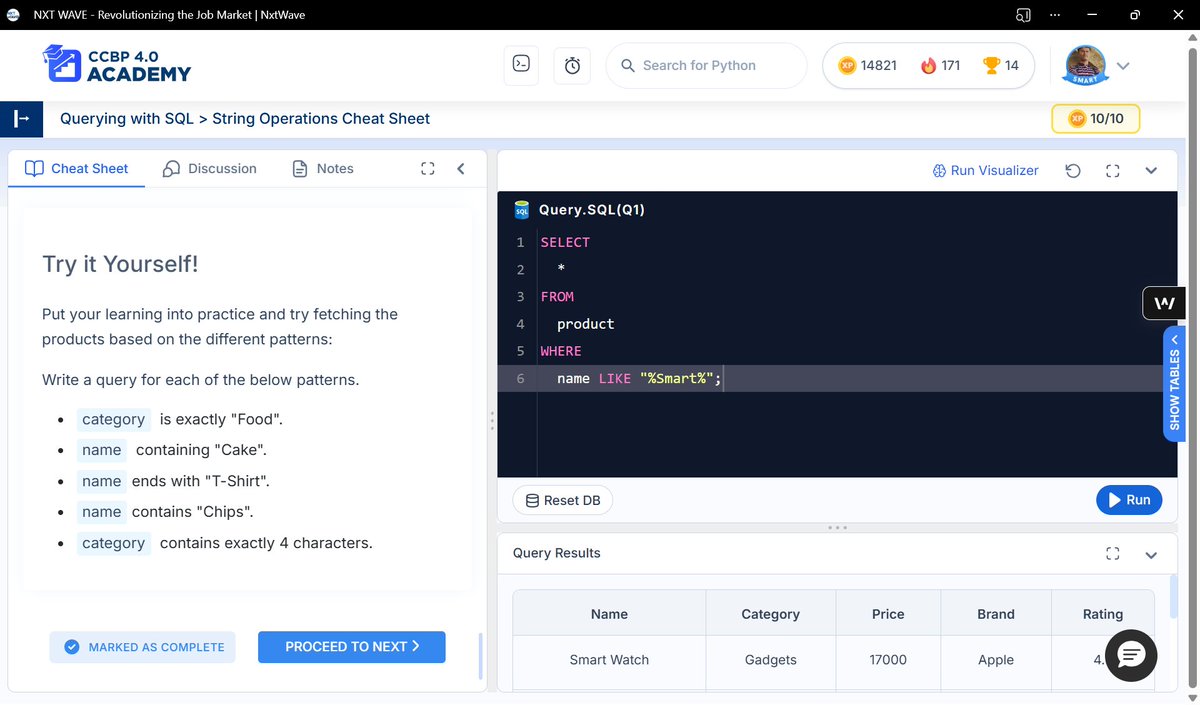Click the Rating column header
Image resolution: width=1200 pixels, height=705 pixels.
click(1103, 614)
